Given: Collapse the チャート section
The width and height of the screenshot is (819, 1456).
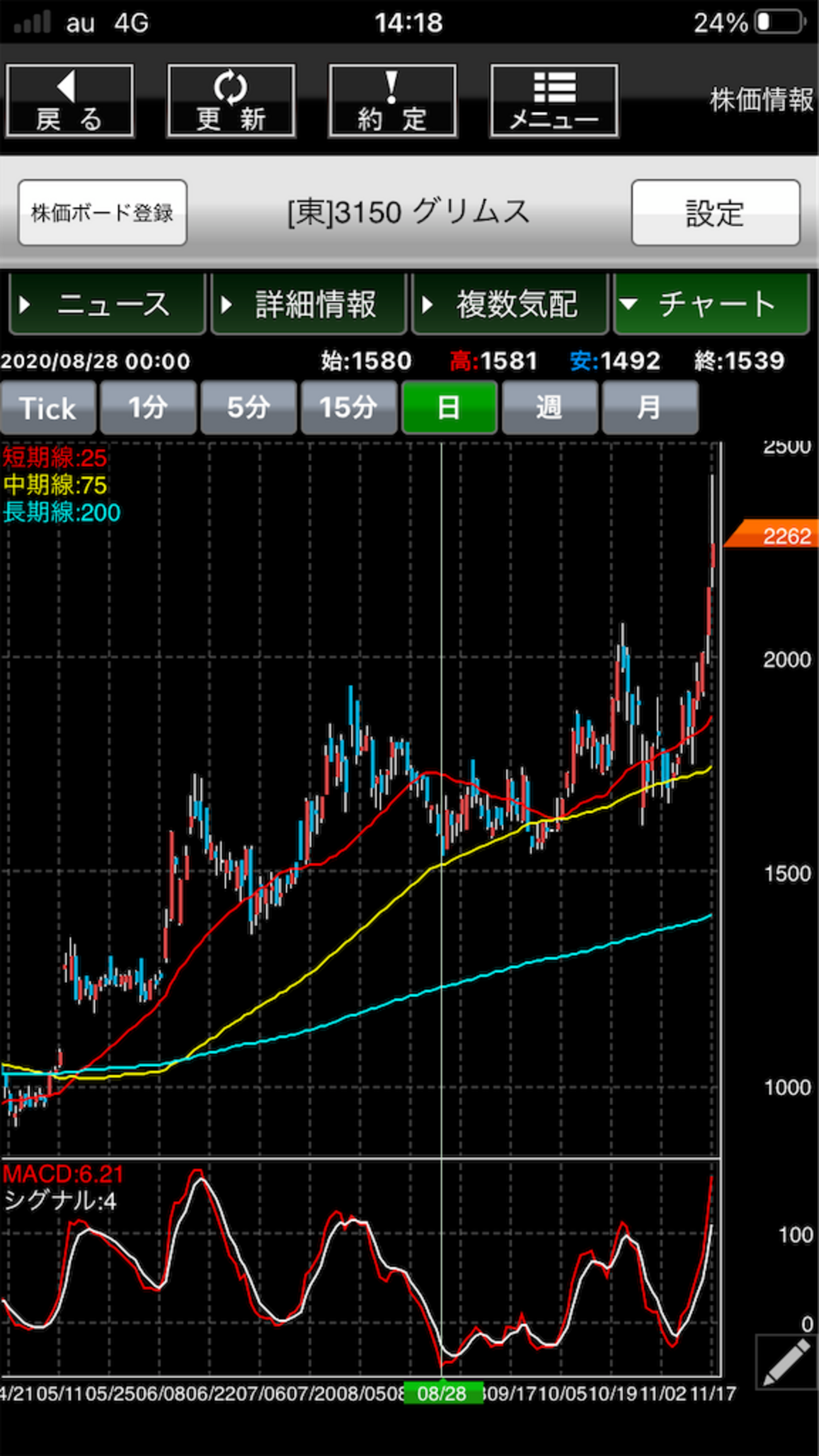Looking at the screenshot, I should point(711,304).
